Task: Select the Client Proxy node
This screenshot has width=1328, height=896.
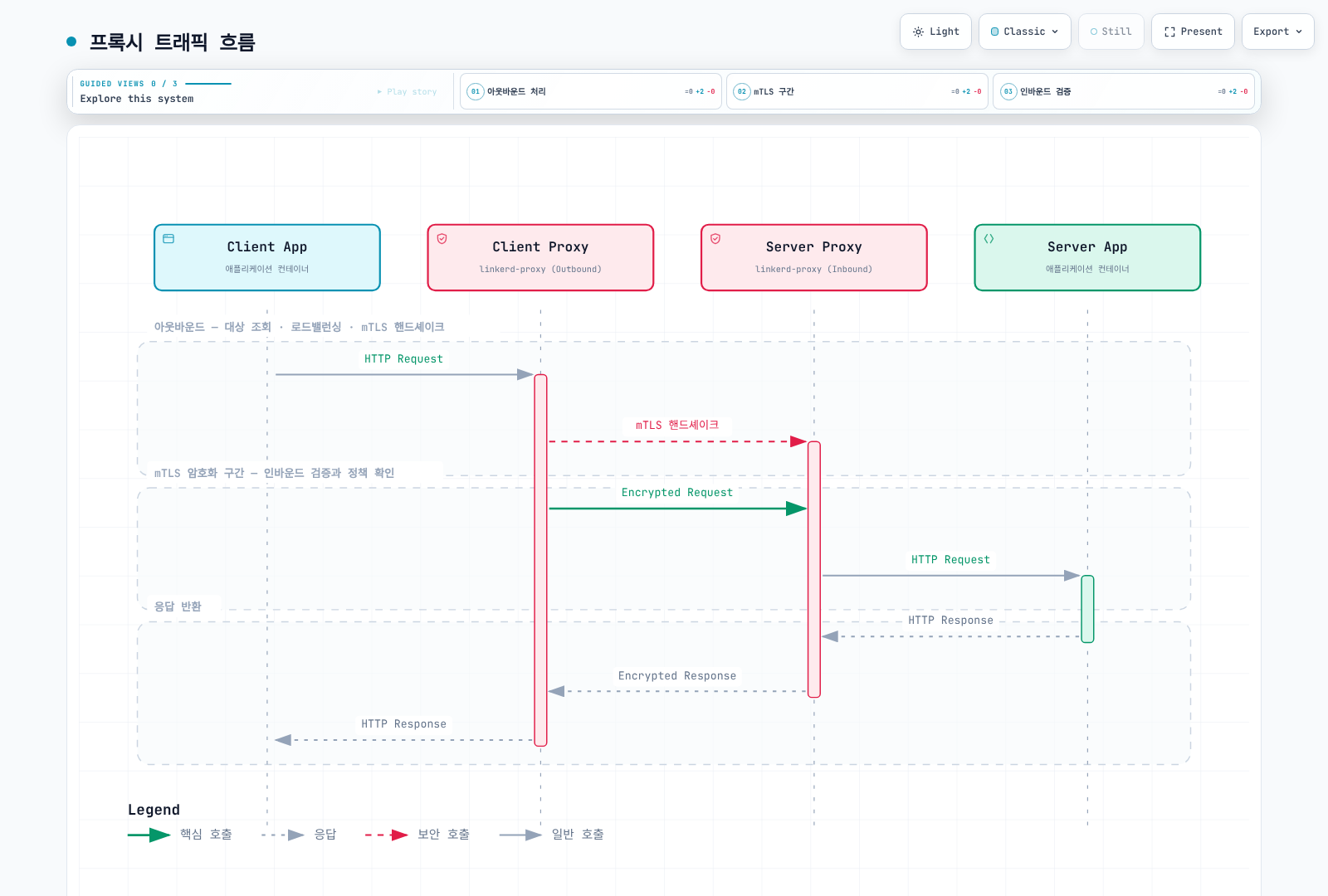Action: click(x=540, y=257)
